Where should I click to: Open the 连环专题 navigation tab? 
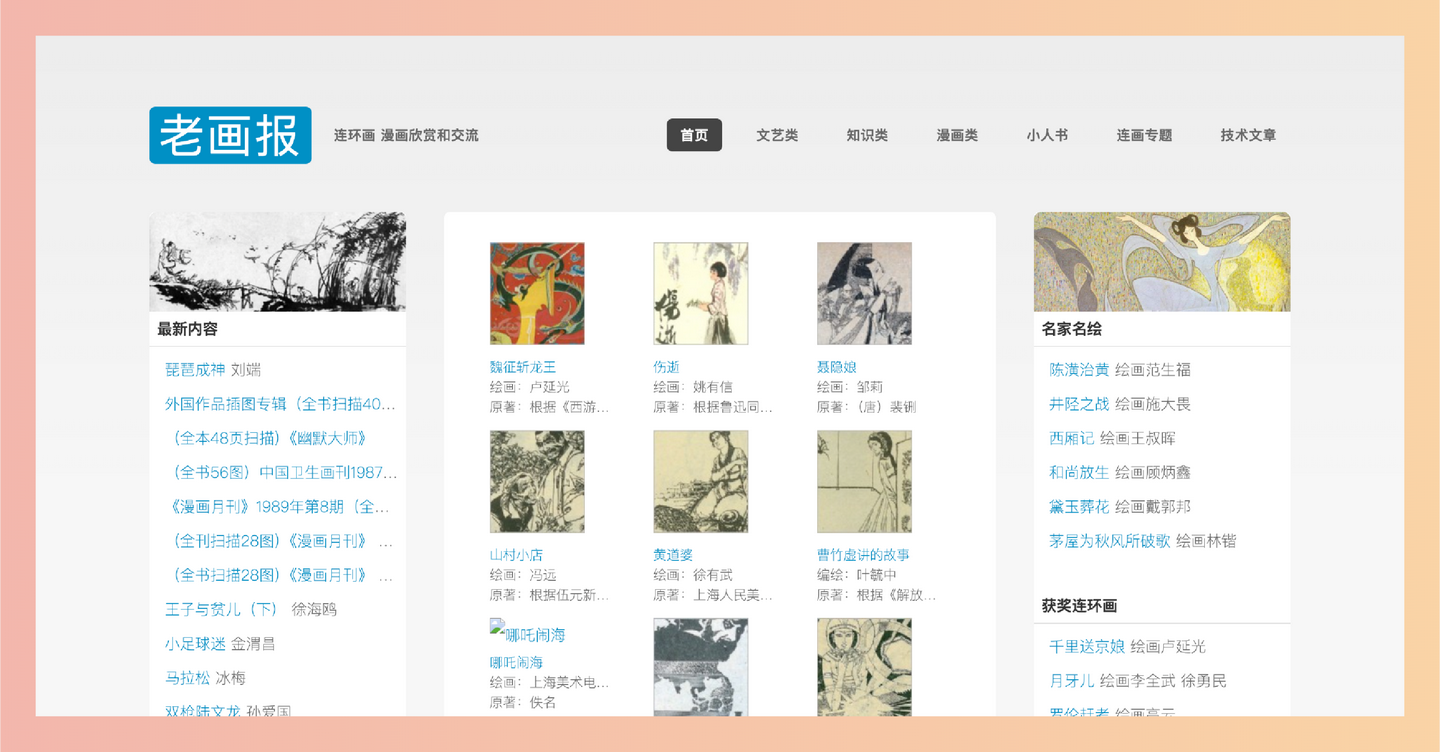point(1144,135)
